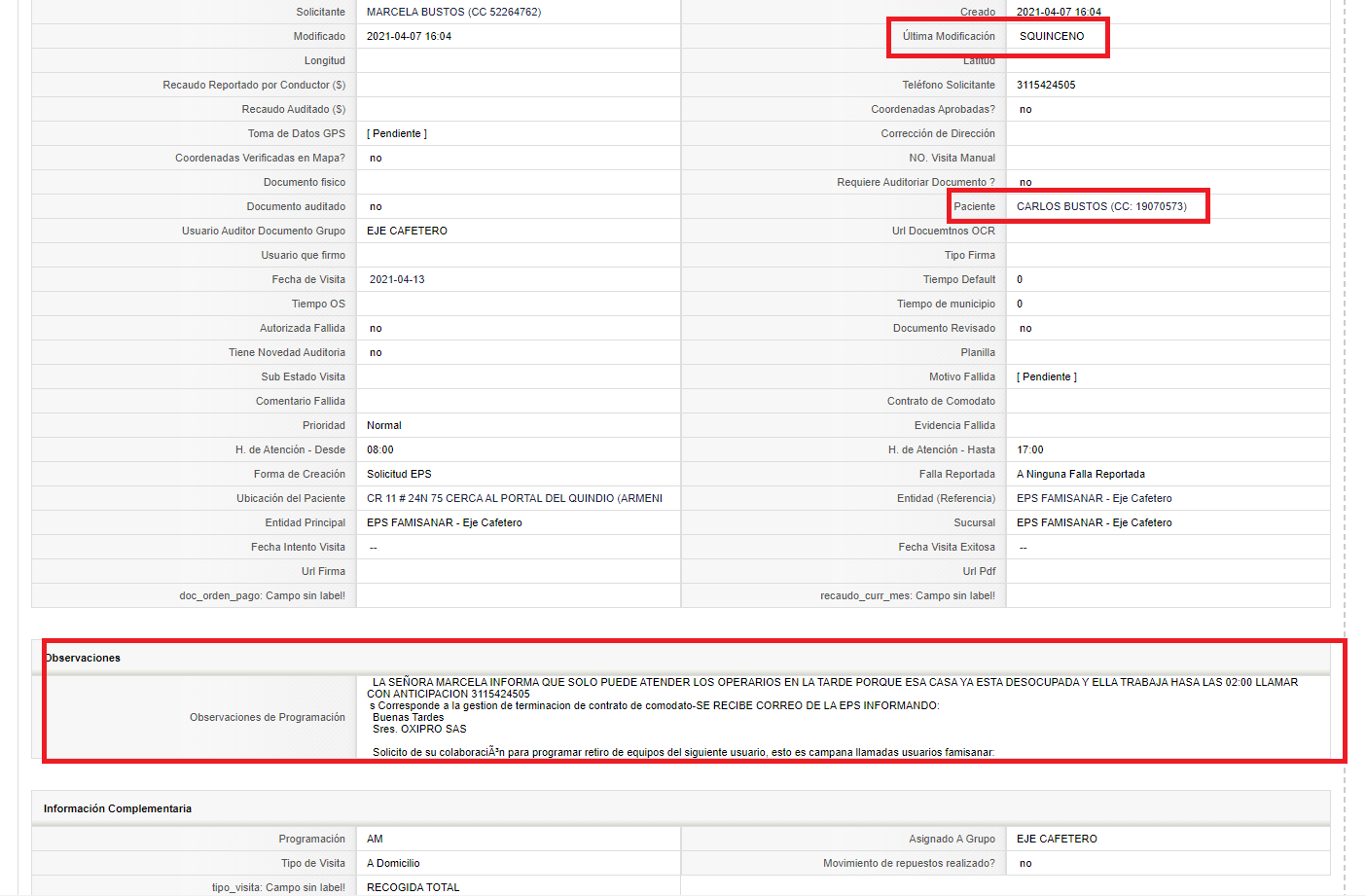The width and height of the screenshot is (1366, 896).
Task: Click the phone number 3115424505 under Teléfono Solicitante
Action: 1046,85
